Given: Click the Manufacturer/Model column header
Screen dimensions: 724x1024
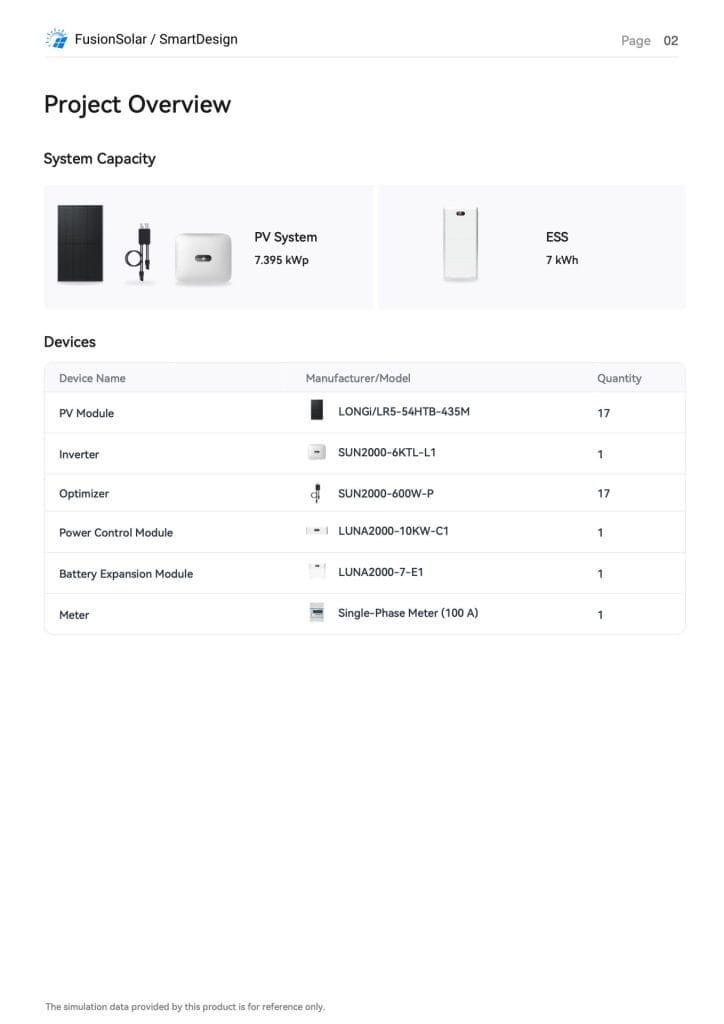Looking at the screenshot, I should pos(358,378).
